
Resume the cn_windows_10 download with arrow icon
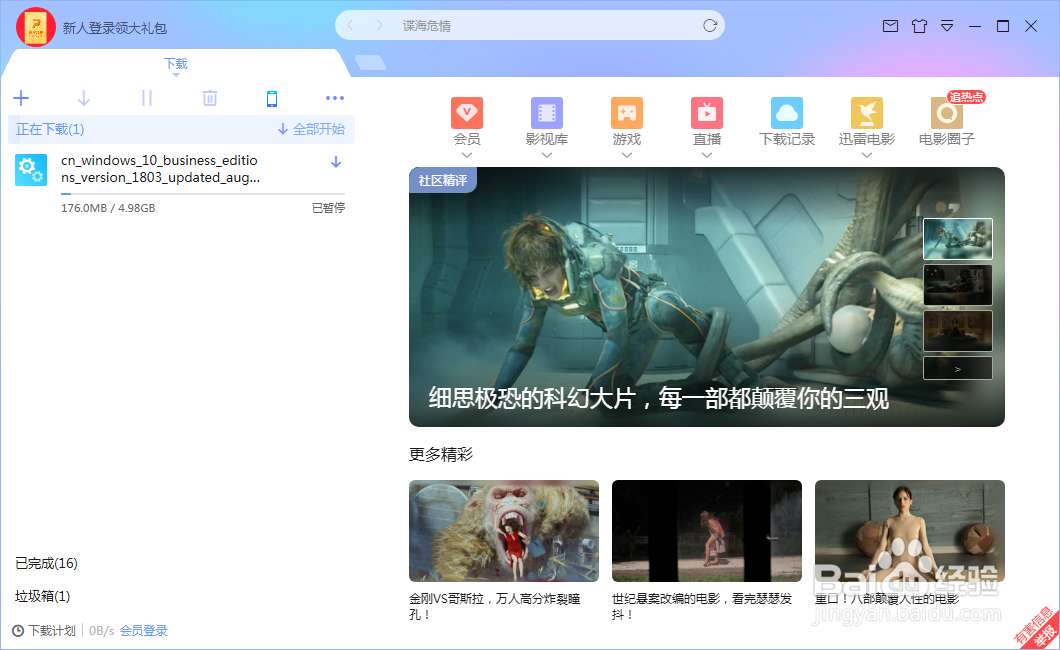pyautogui.click(x=336, y=162)
